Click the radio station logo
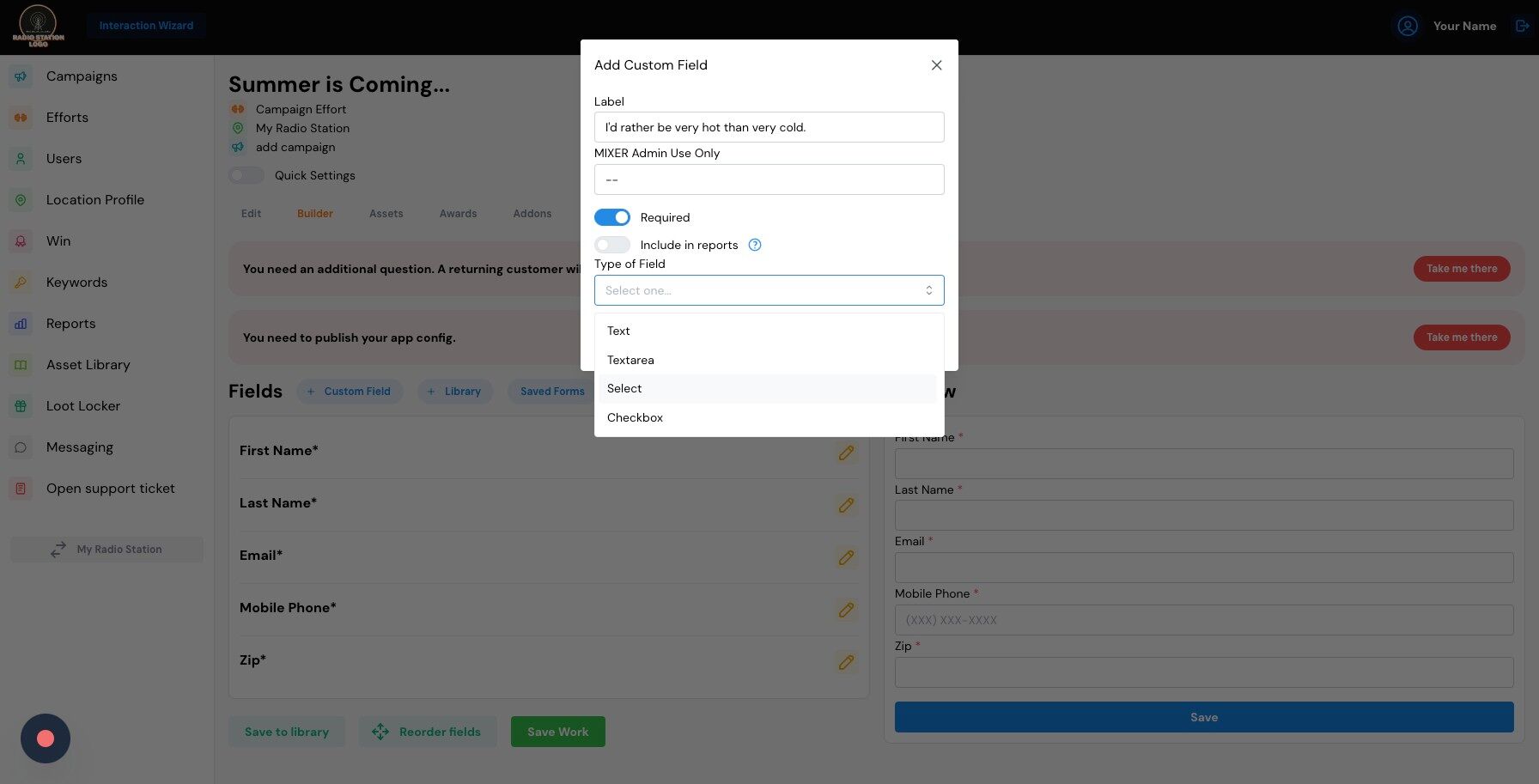Viewport: 1539px width, 784px height. click(38, 26)
